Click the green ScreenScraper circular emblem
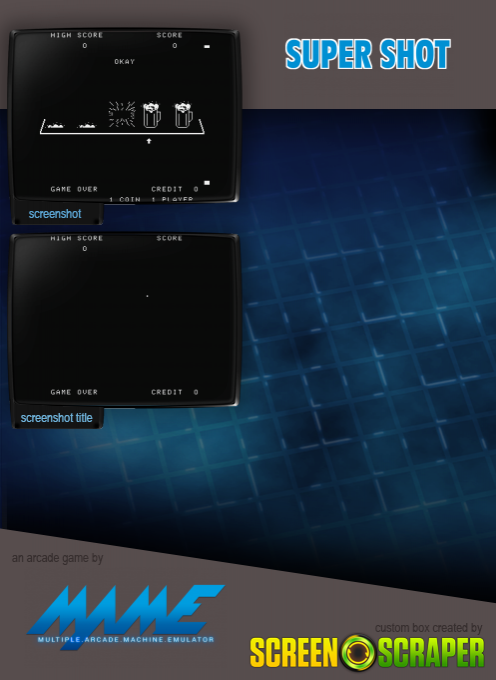This screenshot has height=680, width=496. click(358, 653)
